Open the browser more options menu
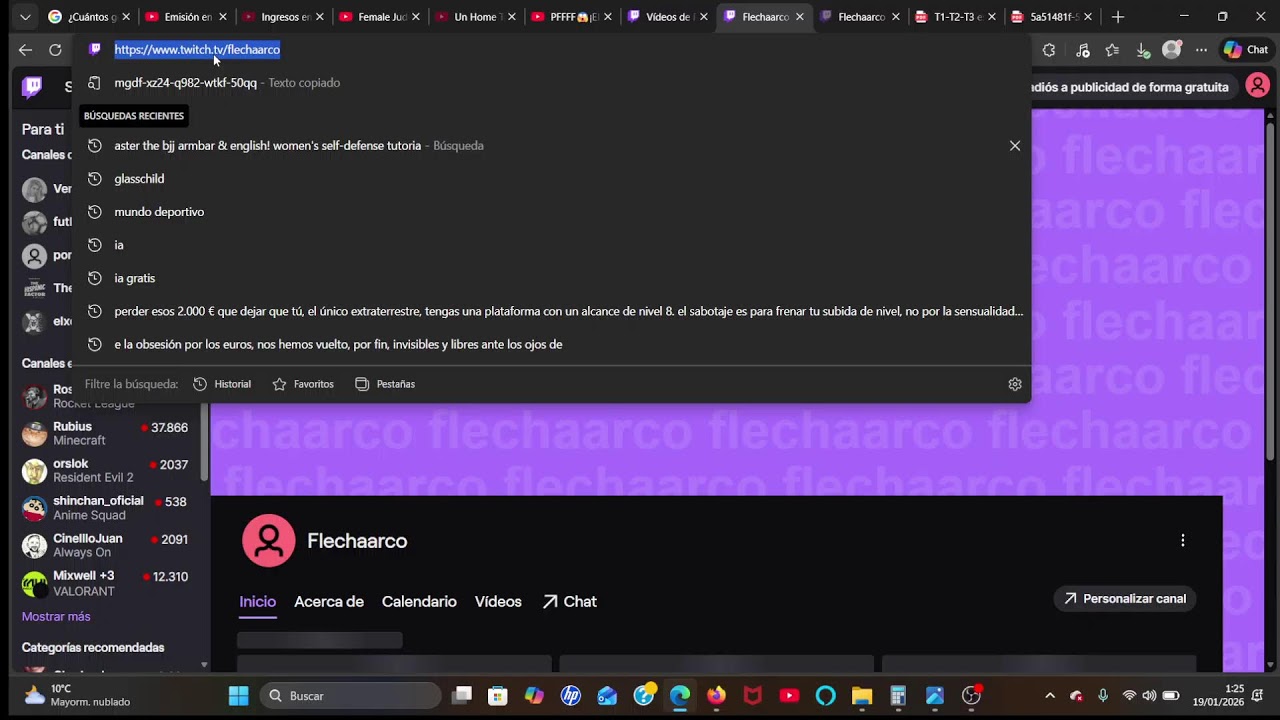 pos(1202,50)
